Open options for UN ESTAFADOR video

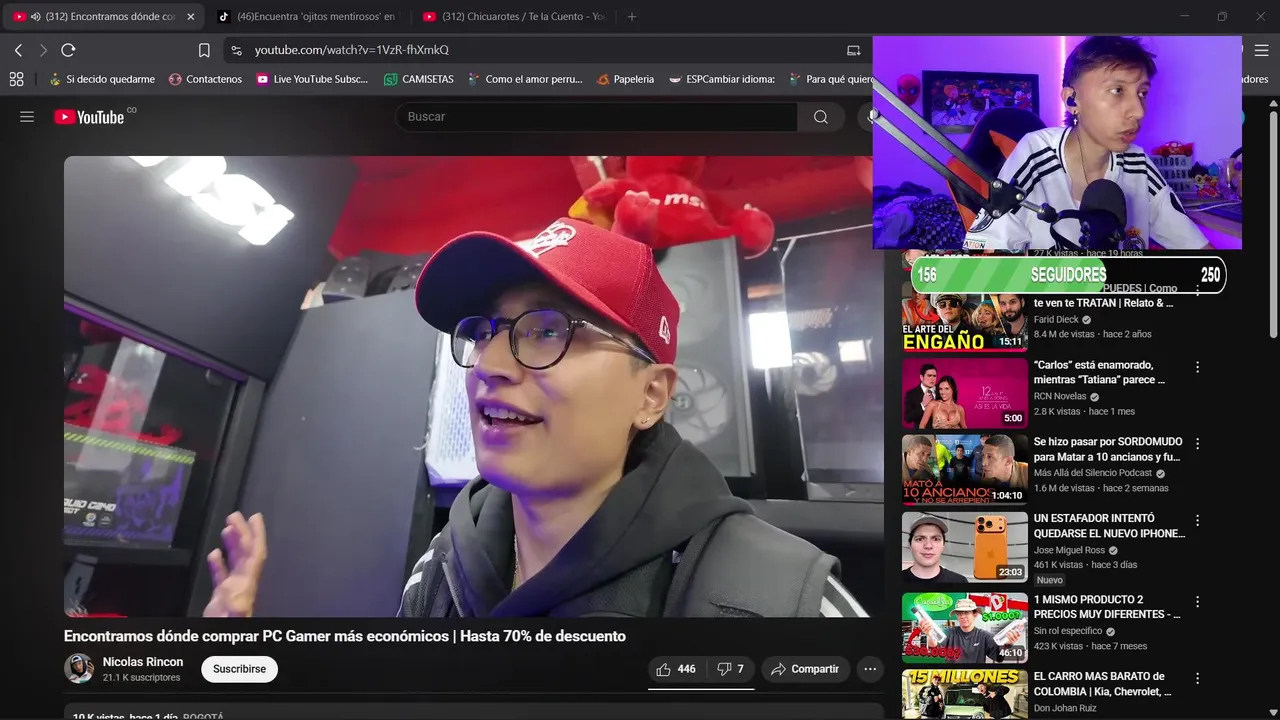click(x=1197, y=520)
